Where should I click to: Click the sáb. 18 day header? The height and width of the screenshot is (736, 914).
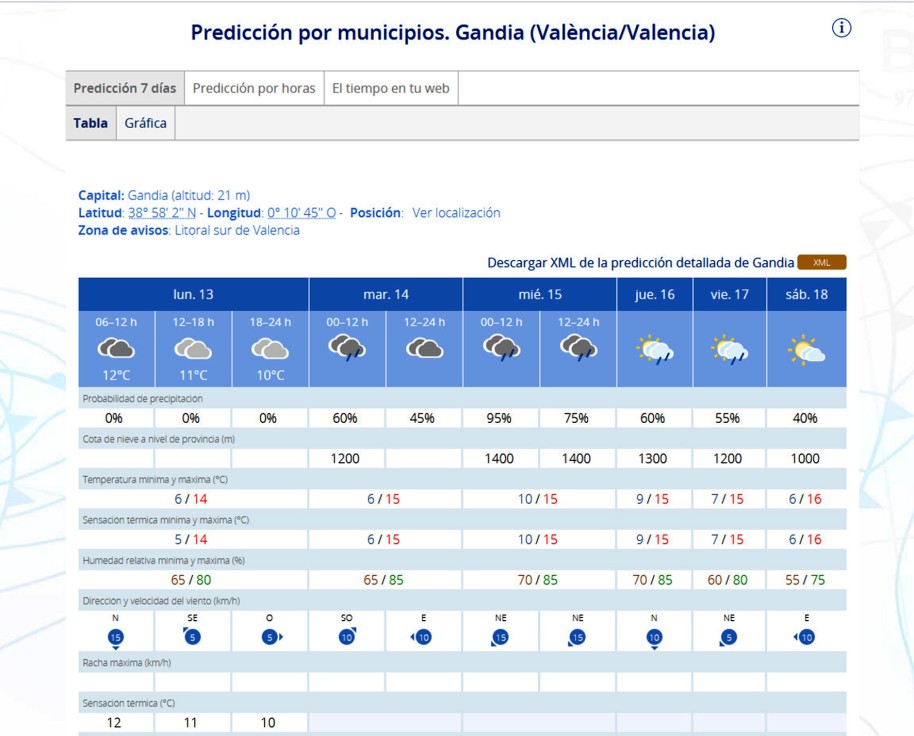pos(807,294)
